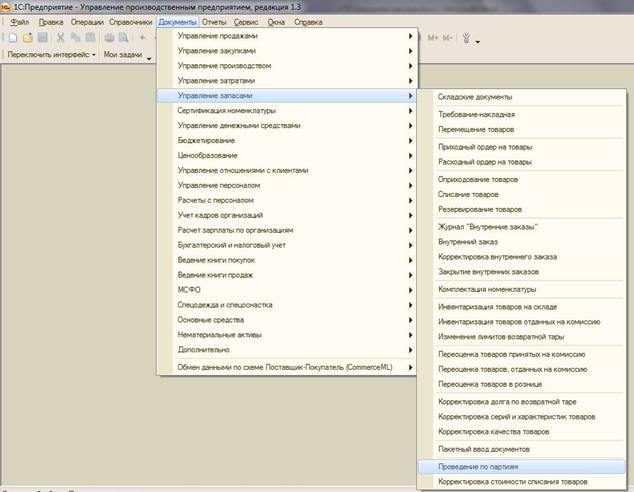Click the 1C application logo in the title bar
Screen dimensions: 634x492
5,7
